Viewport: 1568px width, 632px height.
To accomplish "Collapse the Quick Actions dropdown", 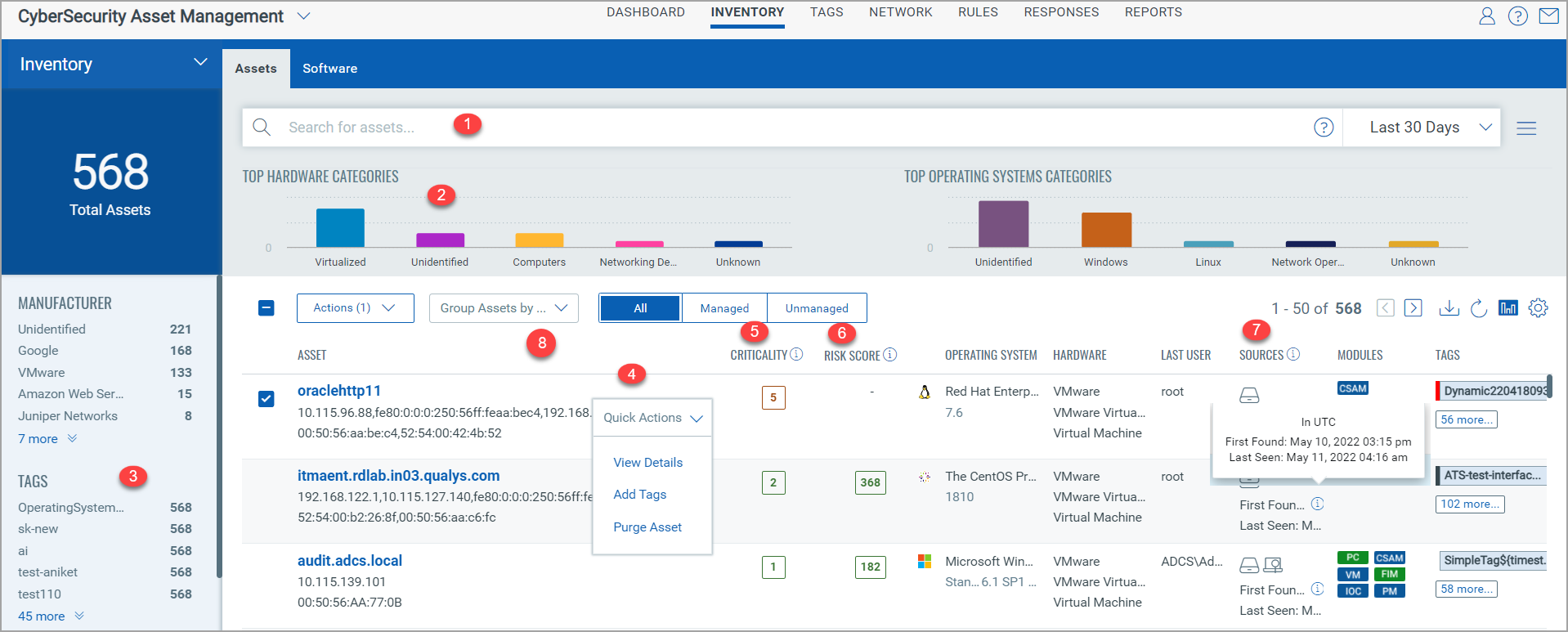I will pyautogui.click(x=652, y=418).
